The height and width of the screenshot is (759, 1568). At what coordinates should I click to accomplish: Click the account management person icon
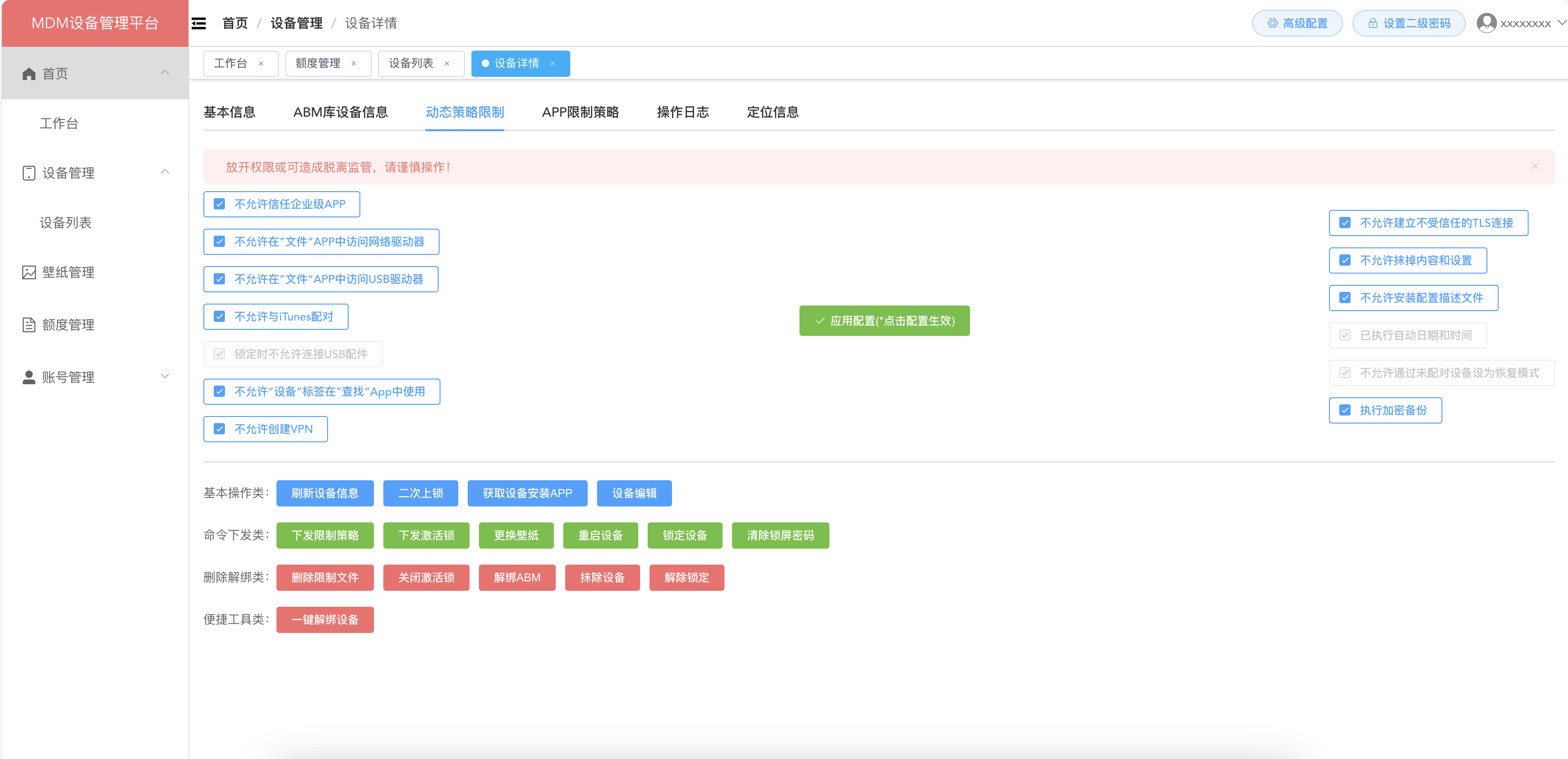point(29,377)
